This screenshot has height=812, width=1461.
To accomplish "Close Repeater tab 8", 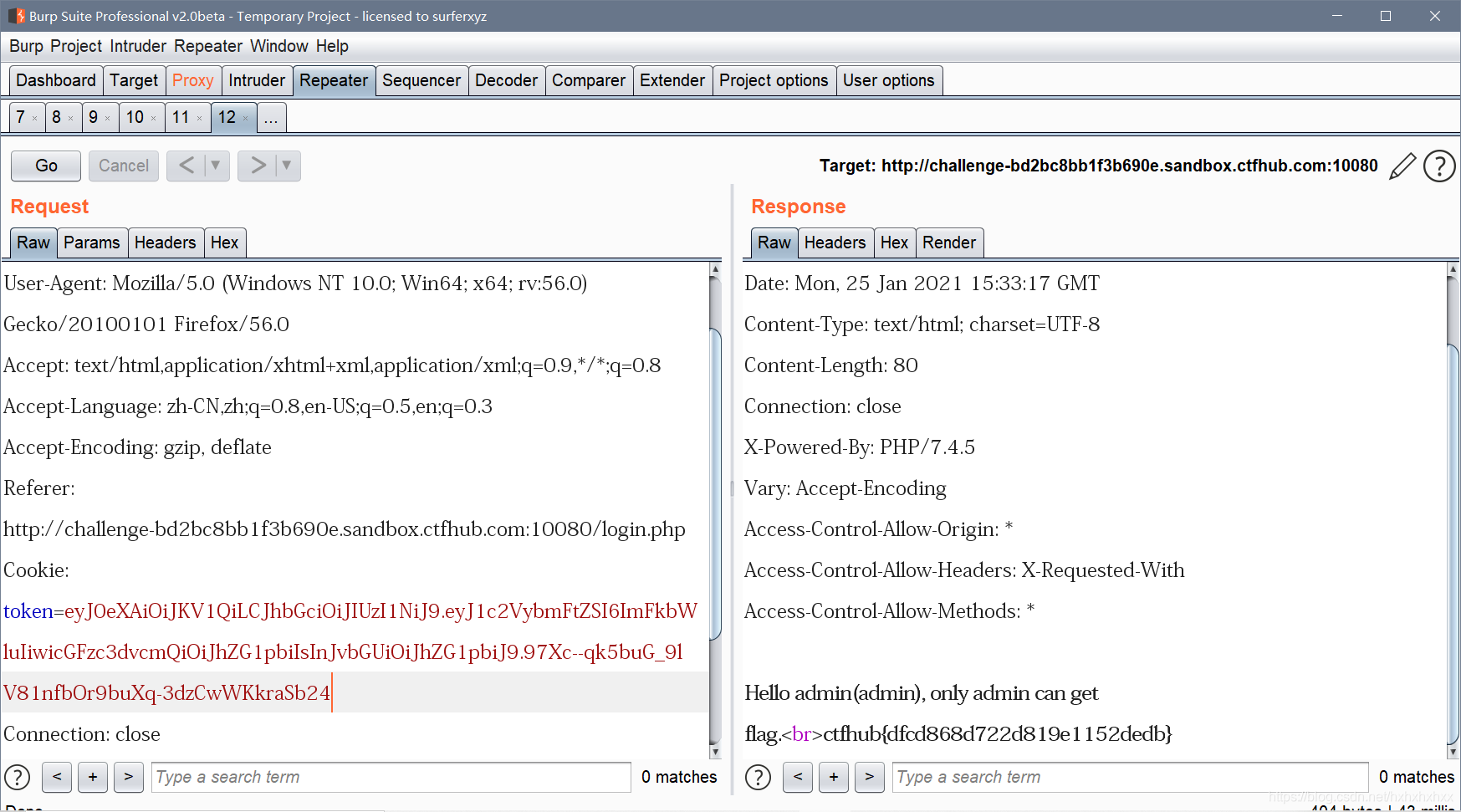I will click(x=70, y=119).
